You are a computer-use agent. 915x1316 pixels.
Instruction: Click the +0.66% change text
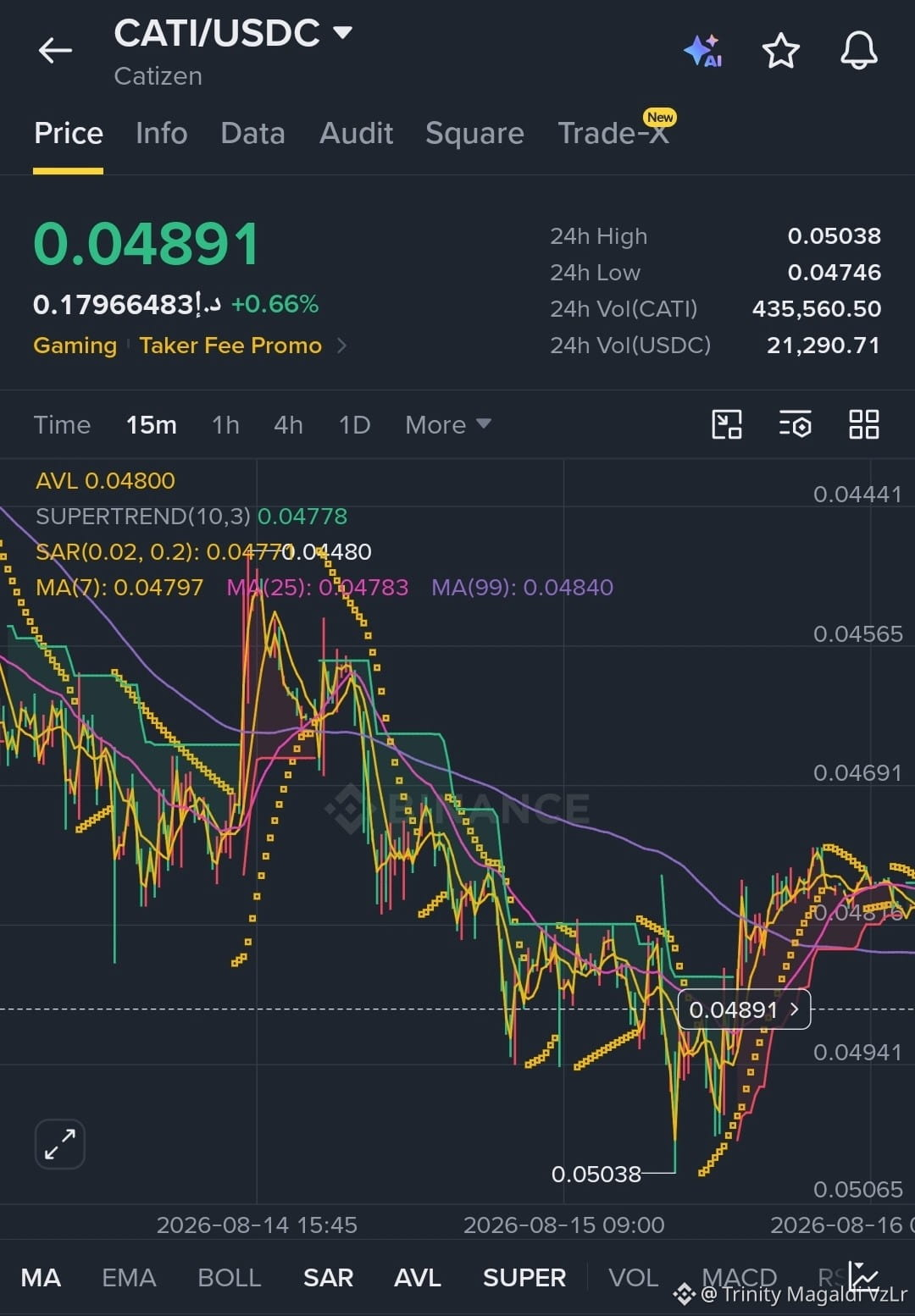(275, 304)
